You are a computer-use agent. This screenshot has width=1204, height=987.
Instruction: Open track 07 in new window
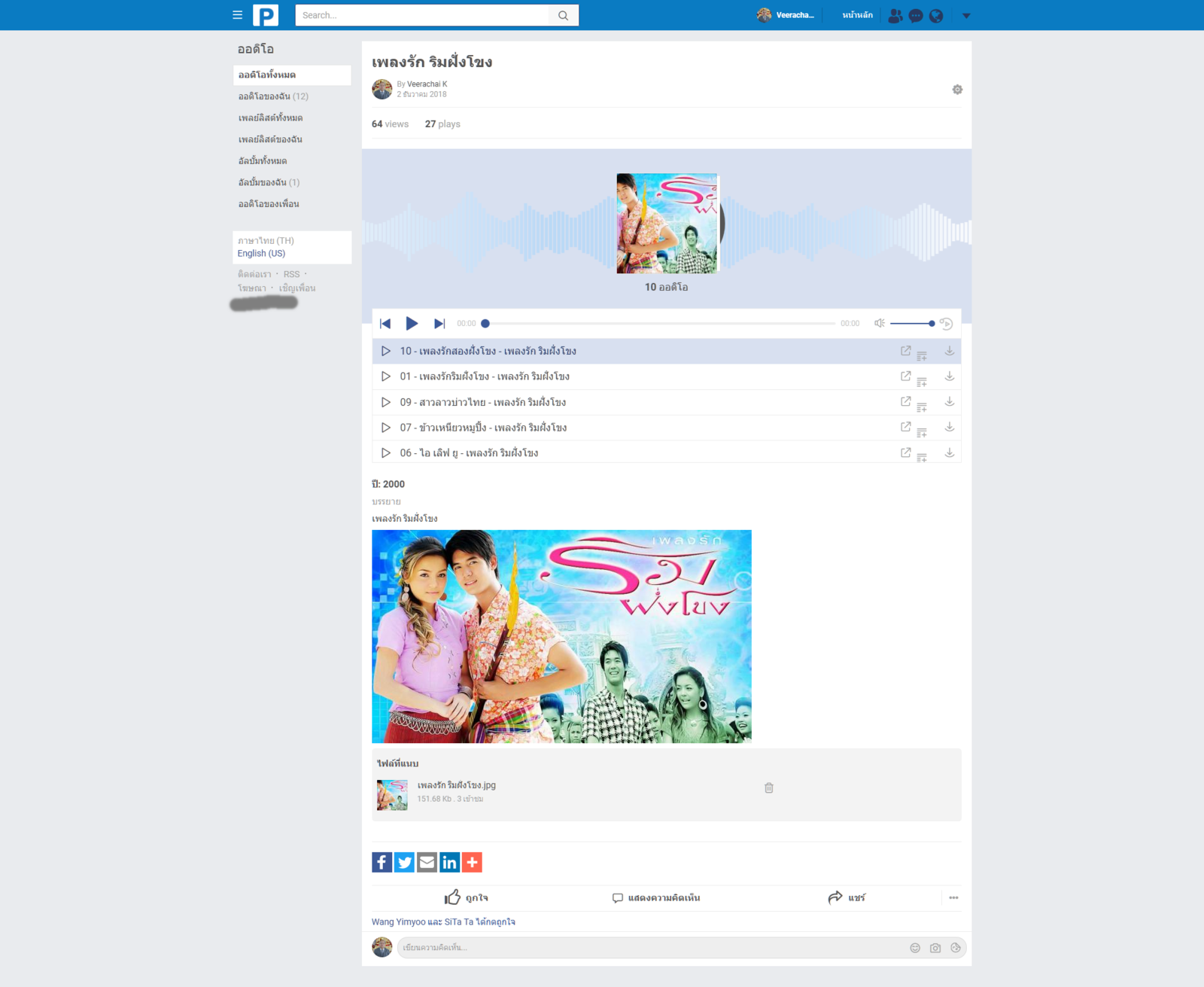point(906,427)
